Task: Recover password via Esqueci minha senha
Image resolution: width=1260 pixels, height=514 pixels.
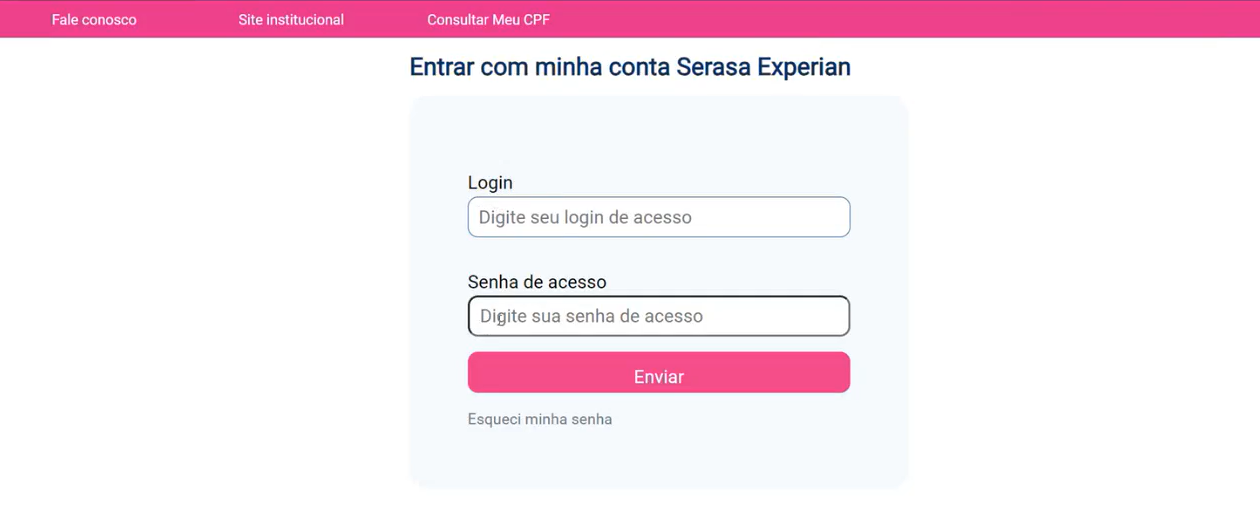Action: 540,419
